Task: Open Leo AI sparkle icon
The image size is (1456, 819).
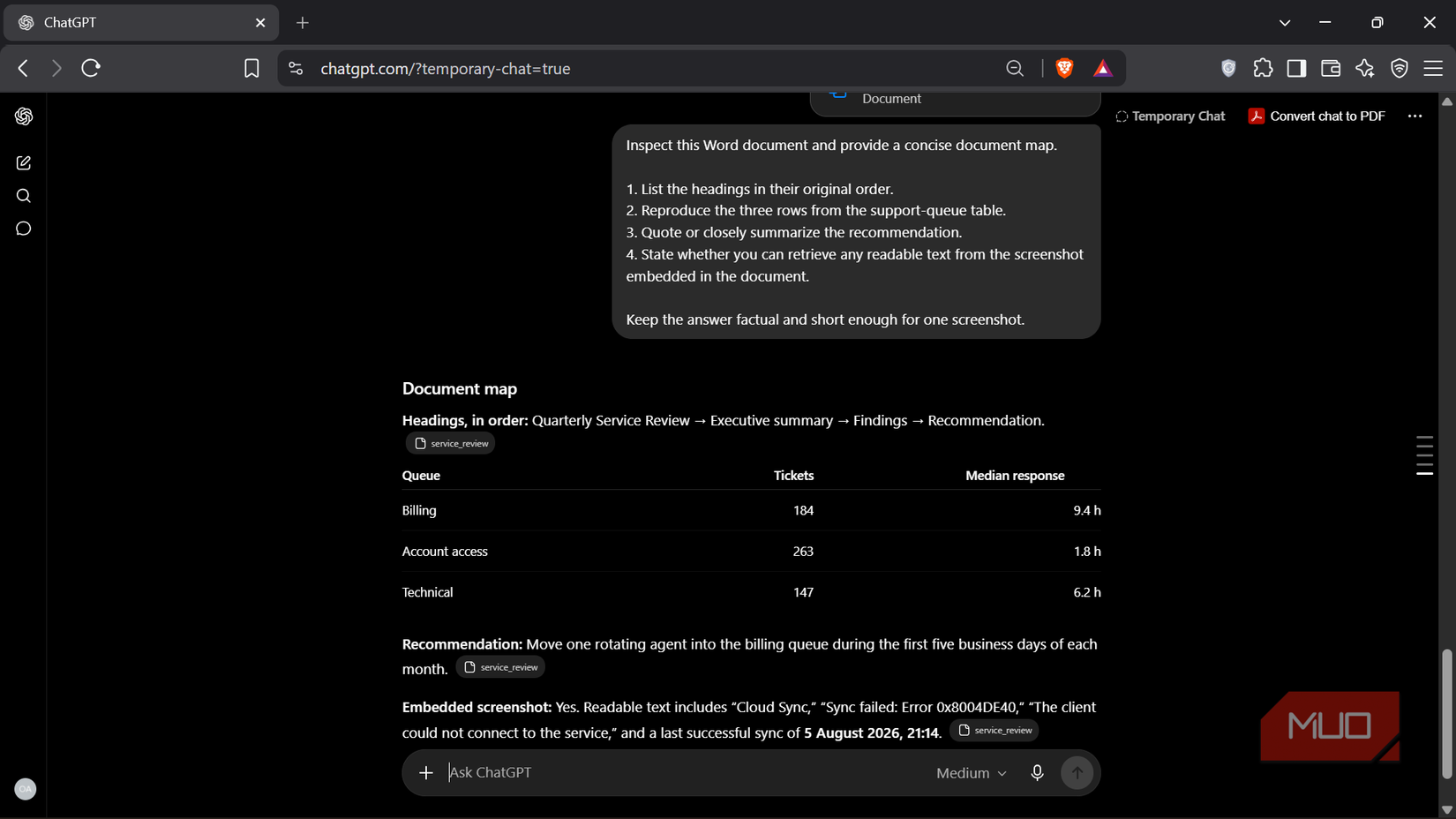Action: coord(1365,68)
